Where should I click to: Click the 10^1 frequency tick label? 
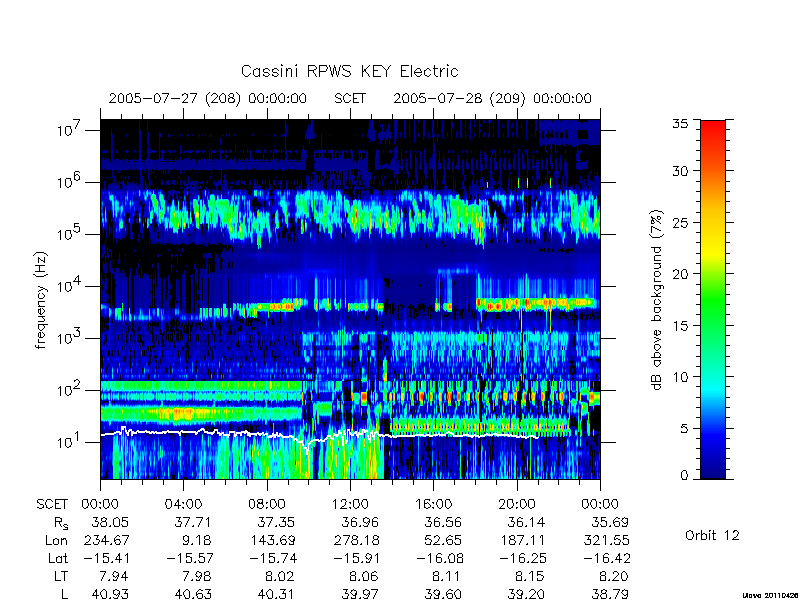click(70, 441)
